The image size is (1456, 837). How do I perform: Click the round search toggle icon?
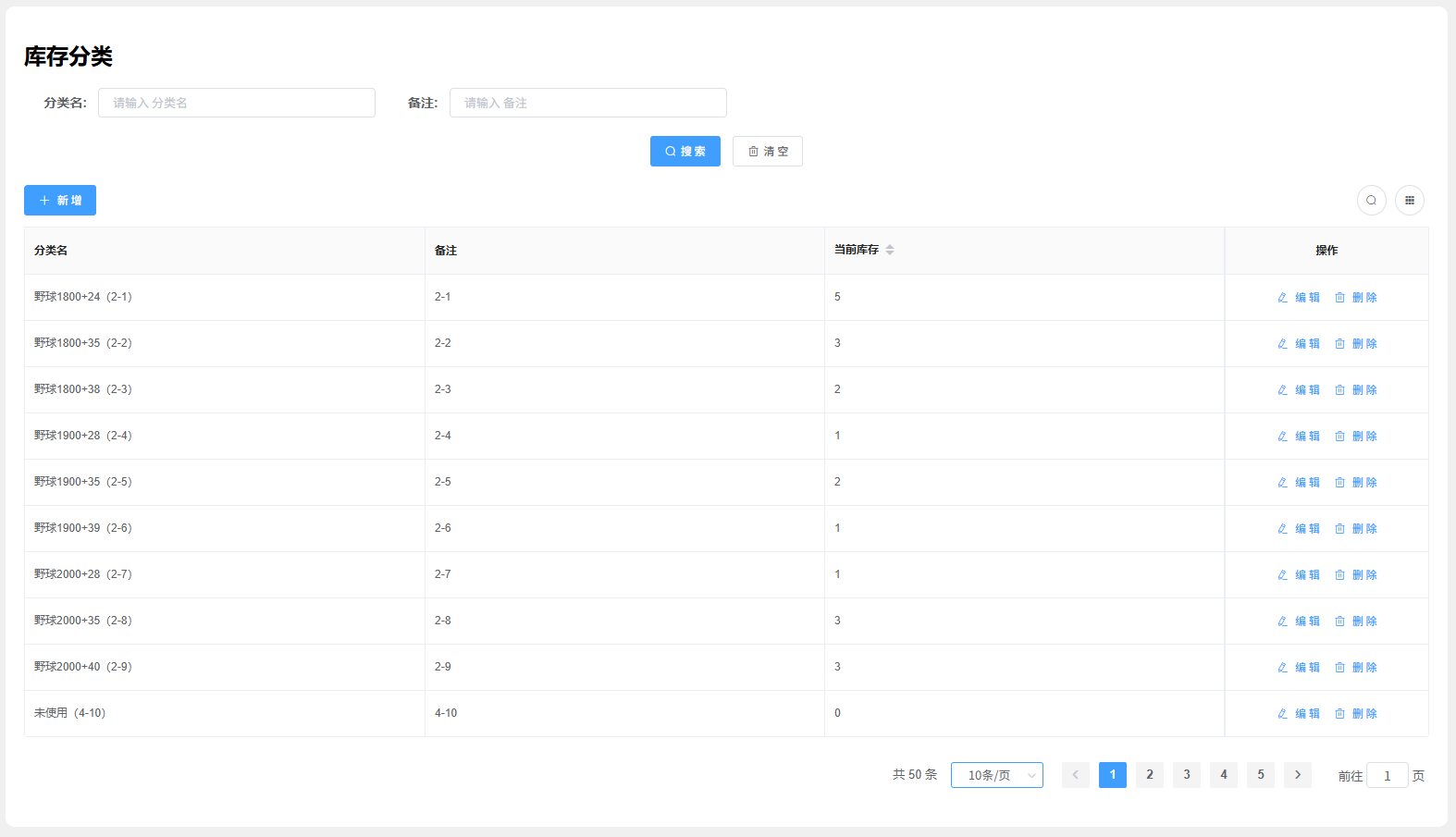(x=1371, y=201)
